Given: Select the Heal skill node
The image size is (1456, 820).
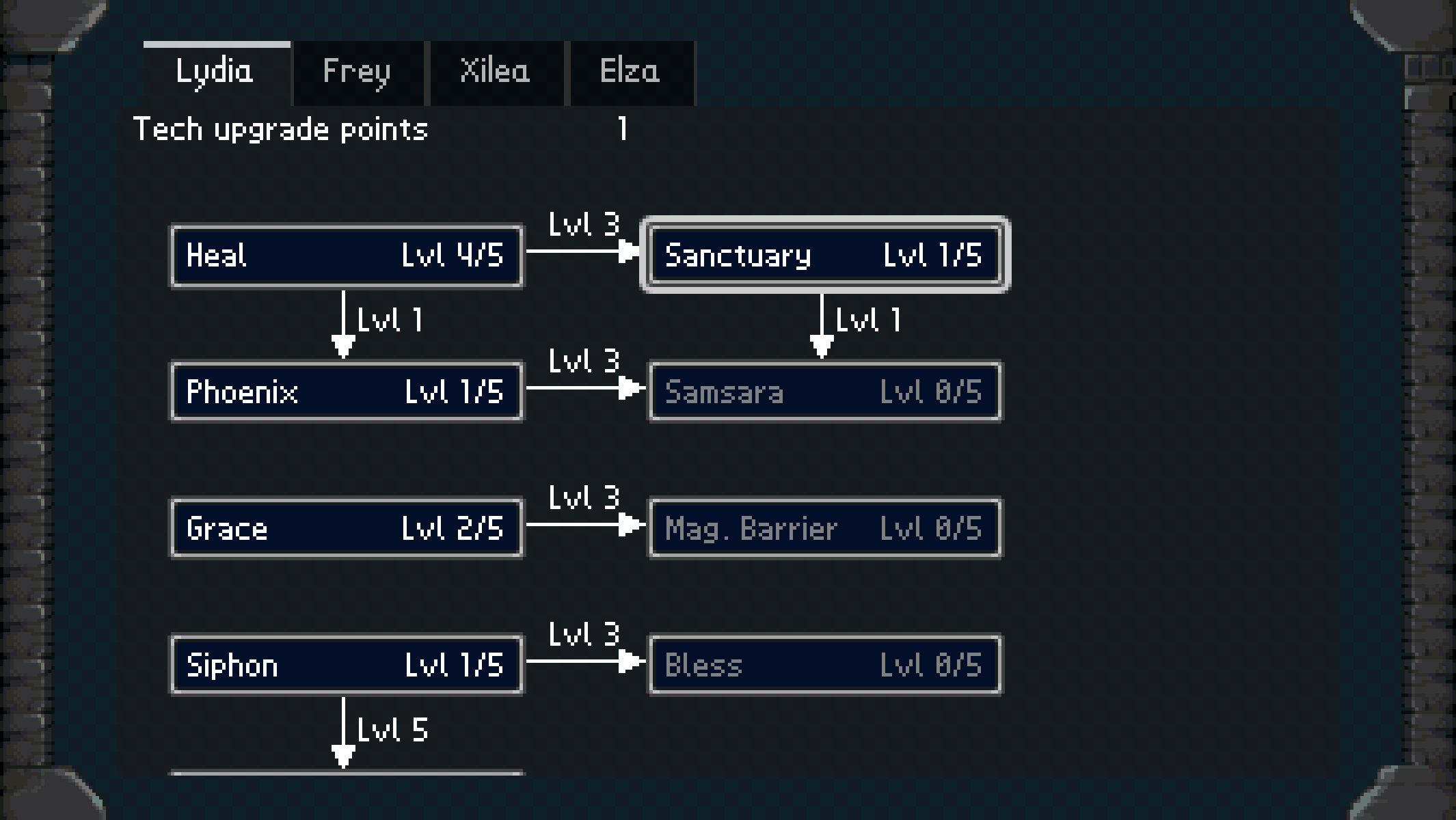Looking at the screenshot, I should point(347,256).
